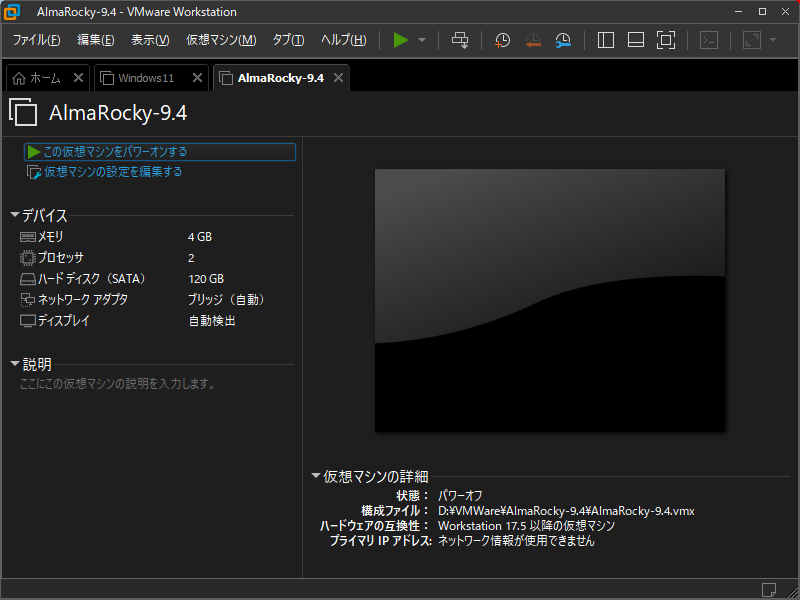Viewport: 800px width, 600px height.
Task: Click 仮想マシンの設定を編集する link
Action: click(x=113, y=172)
